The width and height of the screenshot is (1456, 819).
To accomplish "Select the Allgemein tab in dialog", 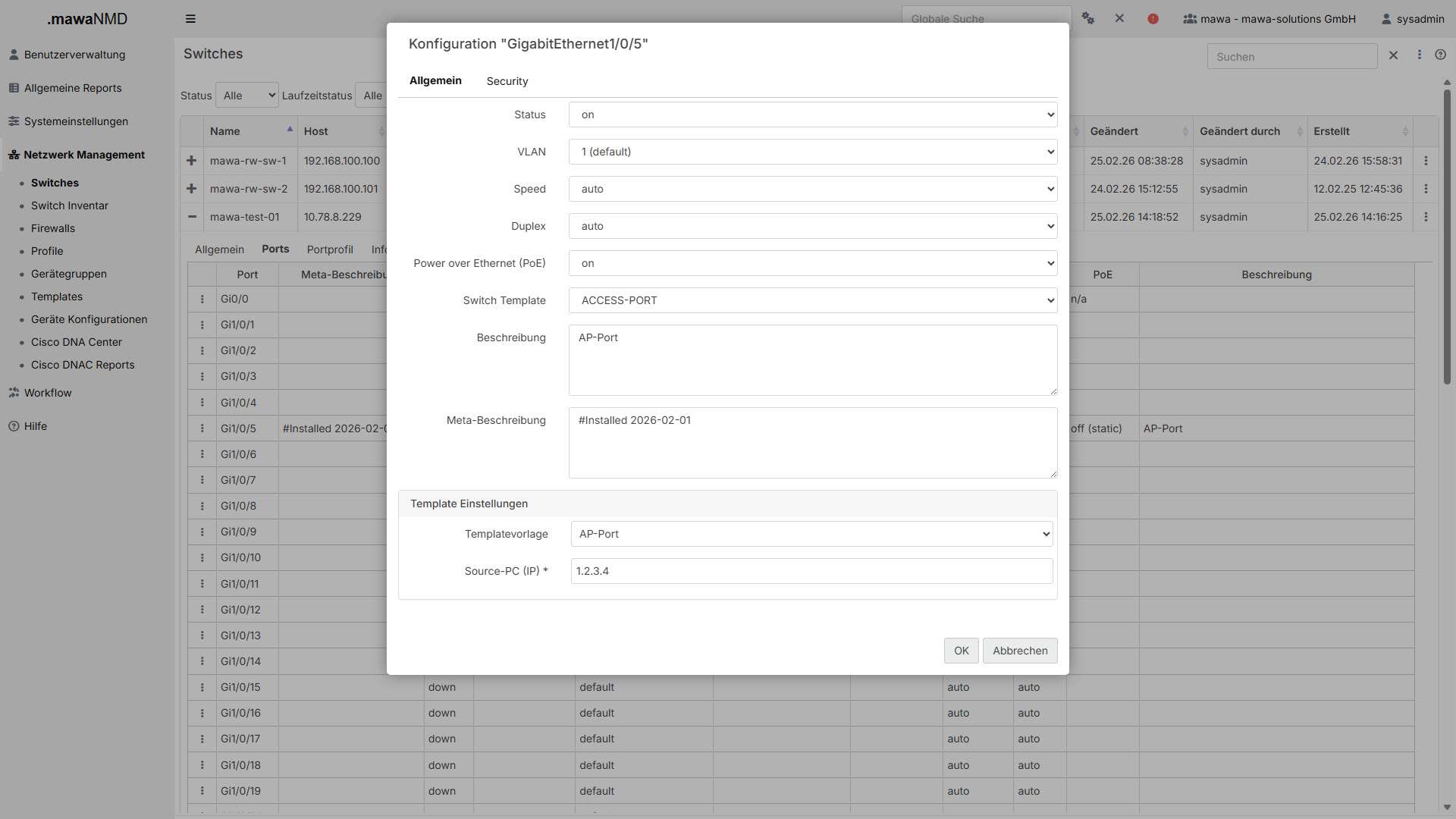I will (x=435, y=80).
